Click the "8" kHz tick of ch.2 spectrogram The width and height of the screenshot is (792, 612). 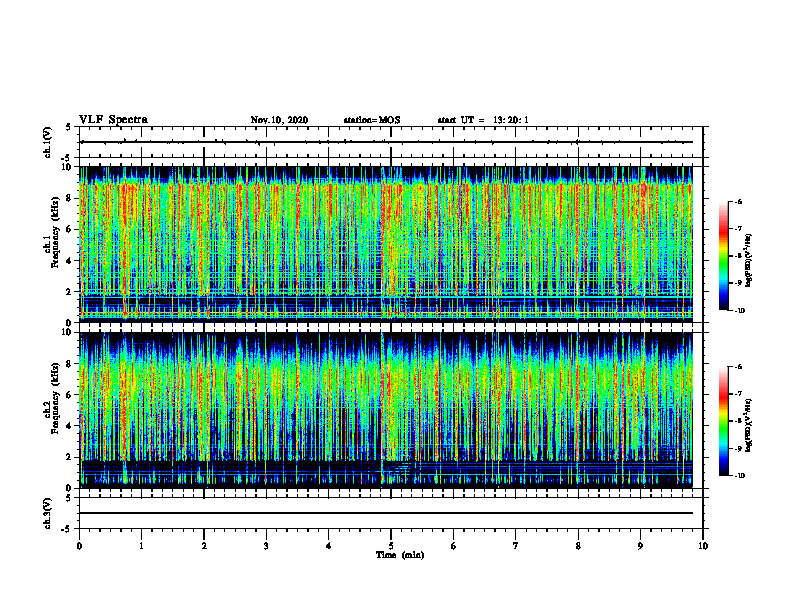69,364
